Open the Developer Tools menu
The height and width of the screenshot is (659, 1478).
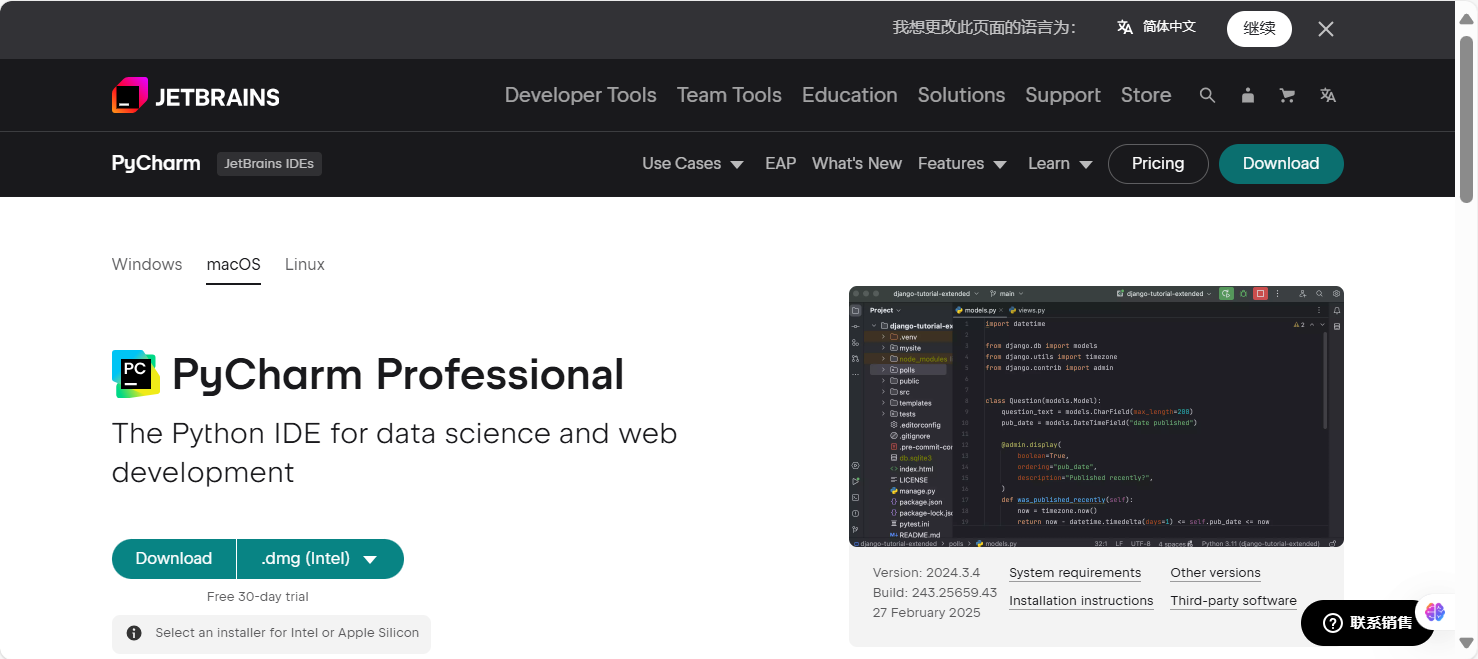point(580,95)
